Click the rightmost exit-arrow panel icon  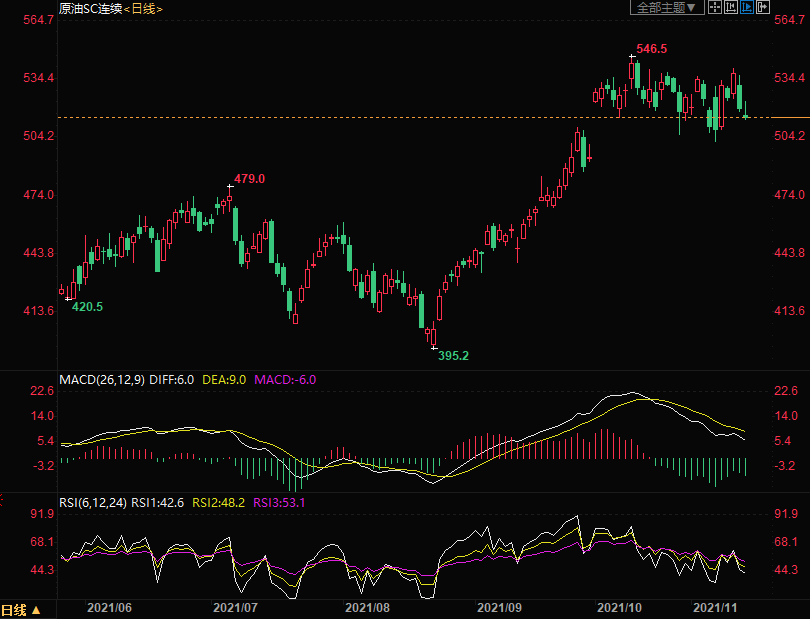point(763,7)
